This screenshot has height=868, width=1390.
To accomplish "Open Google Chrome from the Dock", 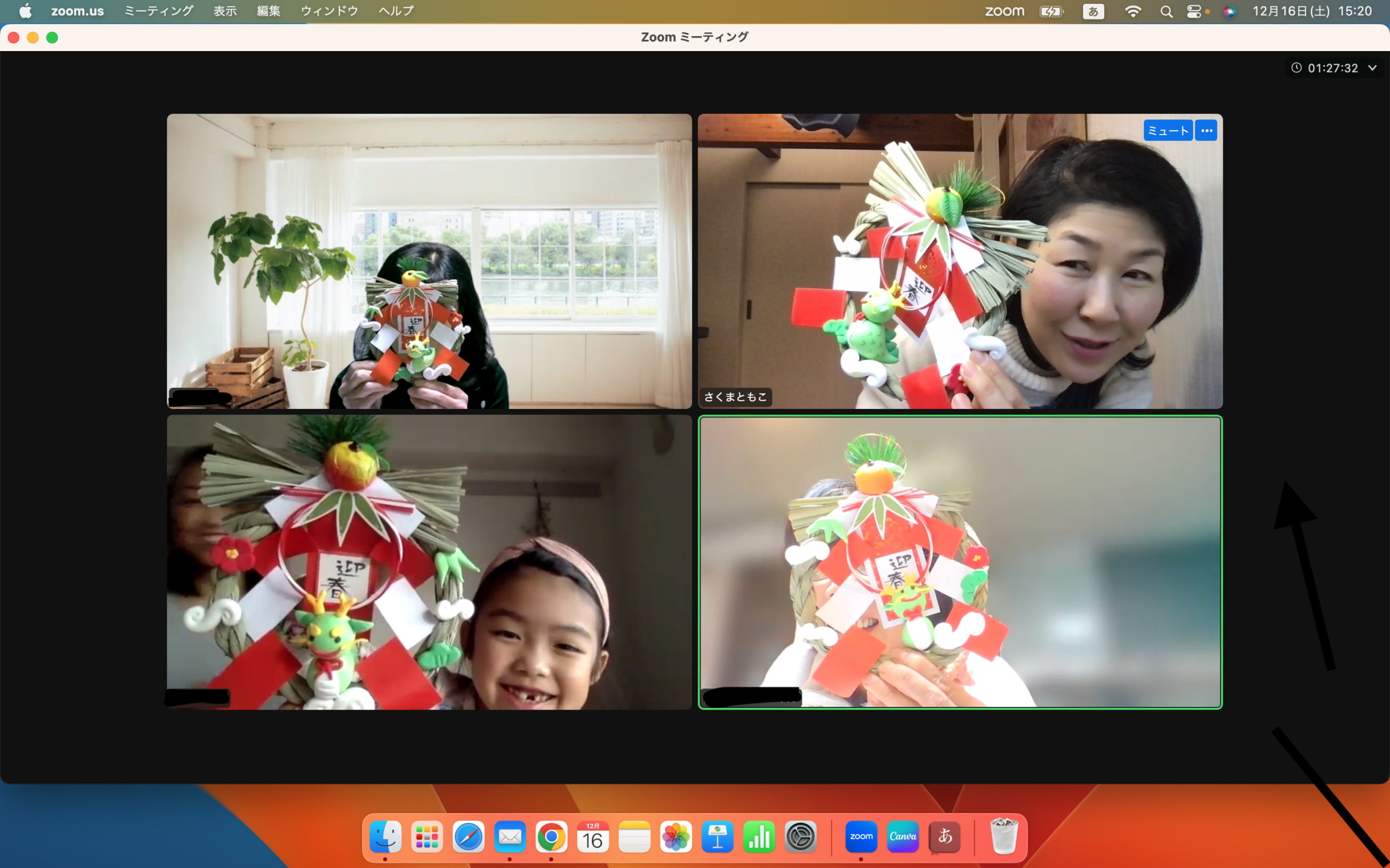I will pyautogui.click(x=552, y=836).
